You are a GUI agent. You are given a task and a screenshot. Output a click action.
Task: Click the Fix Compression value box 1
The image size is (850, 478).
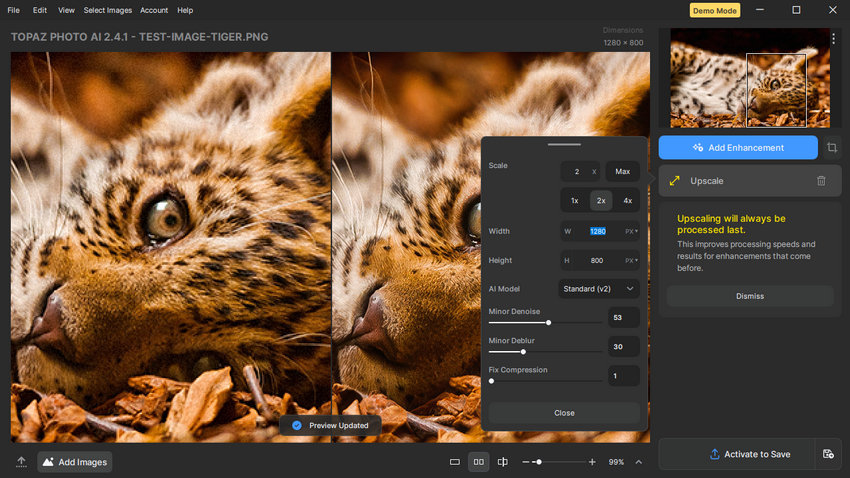click(x=623, y=376)
